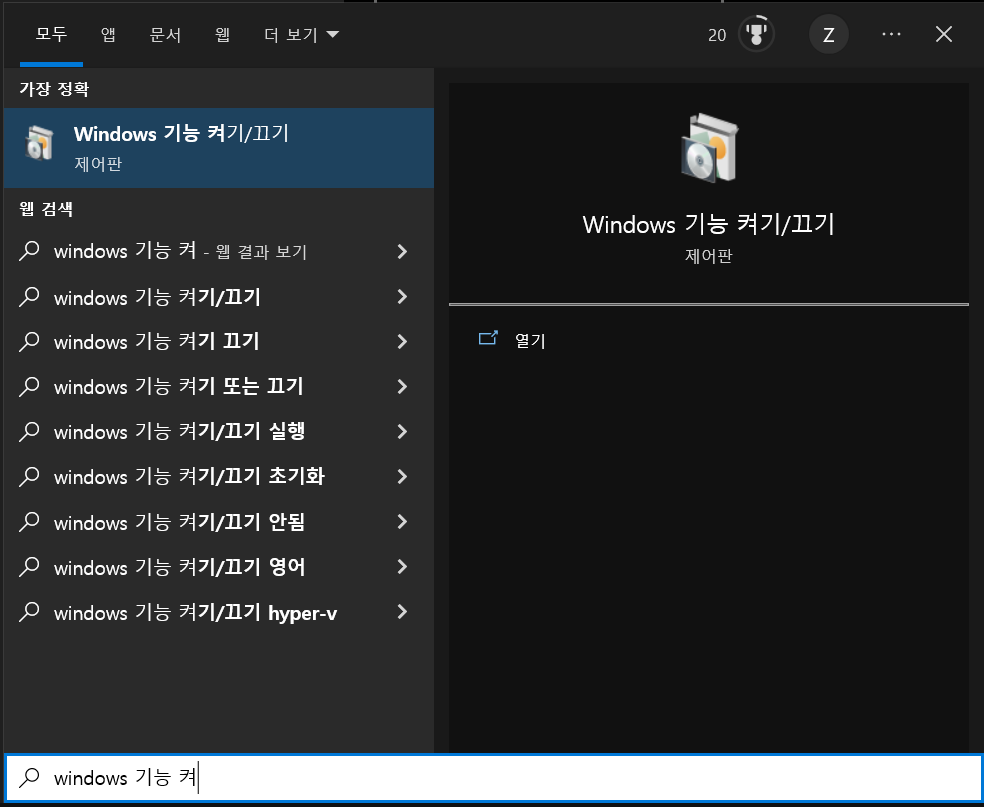Expand arrow for 'windows 기능 켜 - 웹 결과 보기'
Image resolution: width=984 pixels, height=807 pixels.
pos(402,251)
